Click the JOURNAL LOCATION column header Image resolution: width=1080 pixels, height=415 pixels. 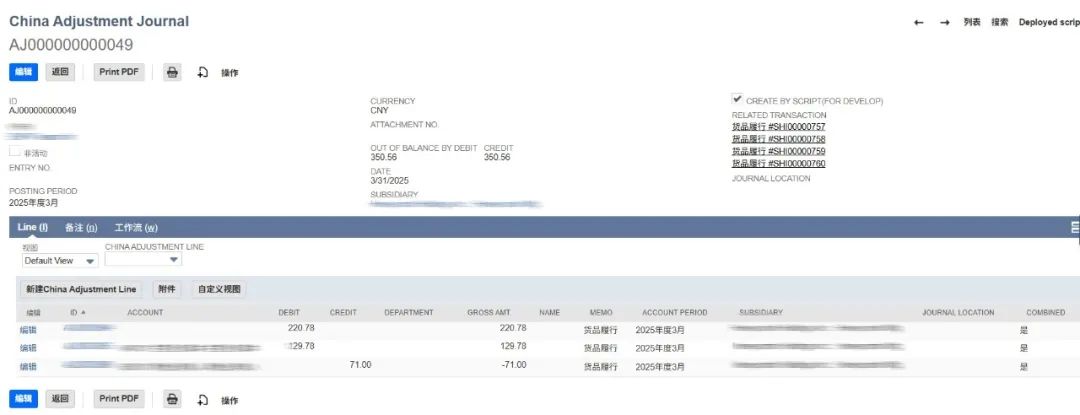coord(958,312)
